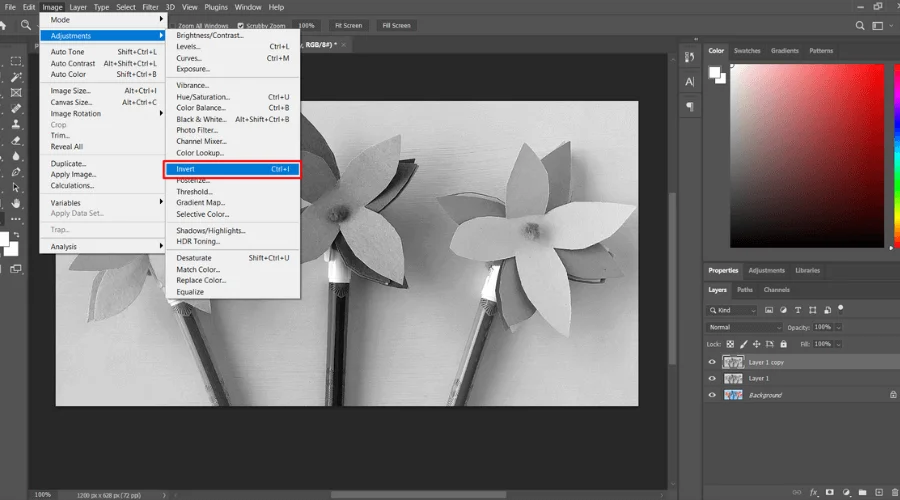This screenshot has height=500, width=900.
Task: Click the Lock all padlock icon
Action: [x=783, y=344]
